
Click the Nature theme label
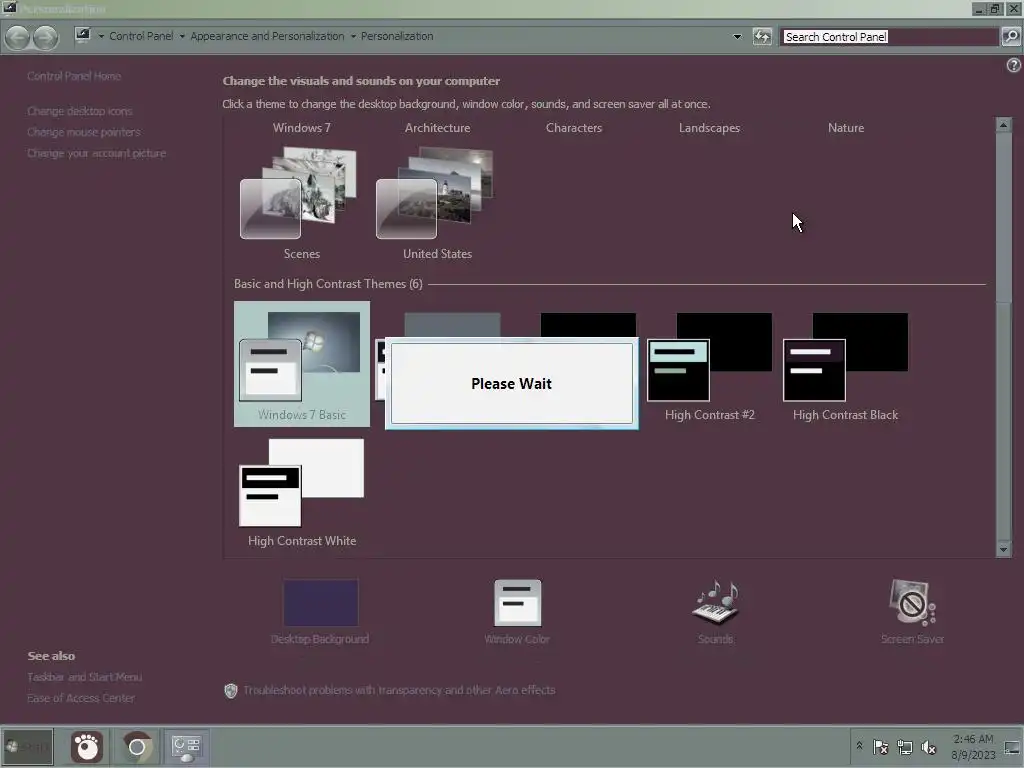click(x=846, y=128)
